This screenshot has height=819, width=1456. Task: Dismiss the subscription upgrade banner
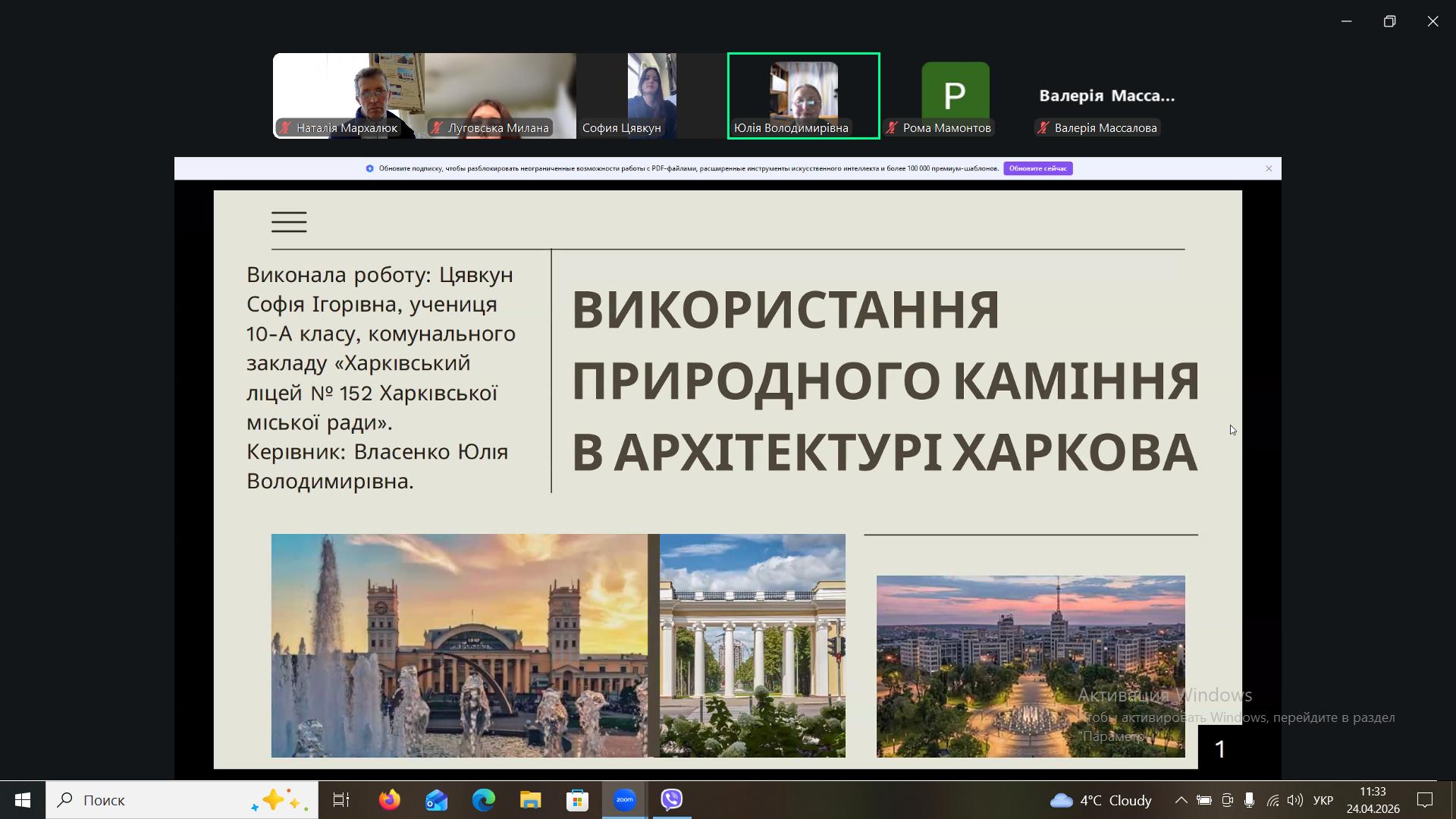pos(1269,168)
